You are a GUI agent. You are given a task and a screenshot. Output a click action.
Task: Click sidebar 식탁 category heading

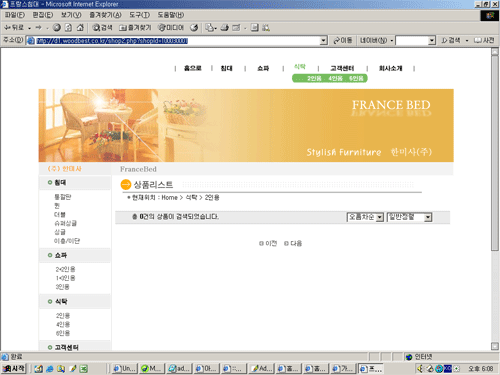click(61, 302)
